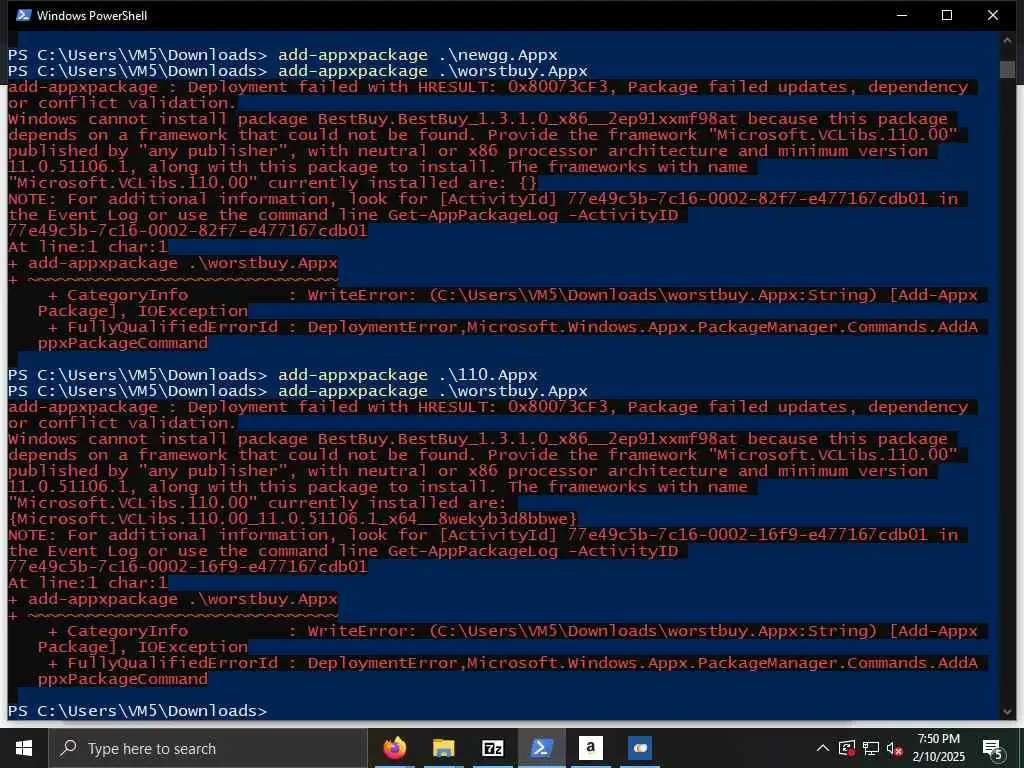Screen dimensions: 1024x768
Task: Click the taskbar search box
Action: [x=208, y=748]
